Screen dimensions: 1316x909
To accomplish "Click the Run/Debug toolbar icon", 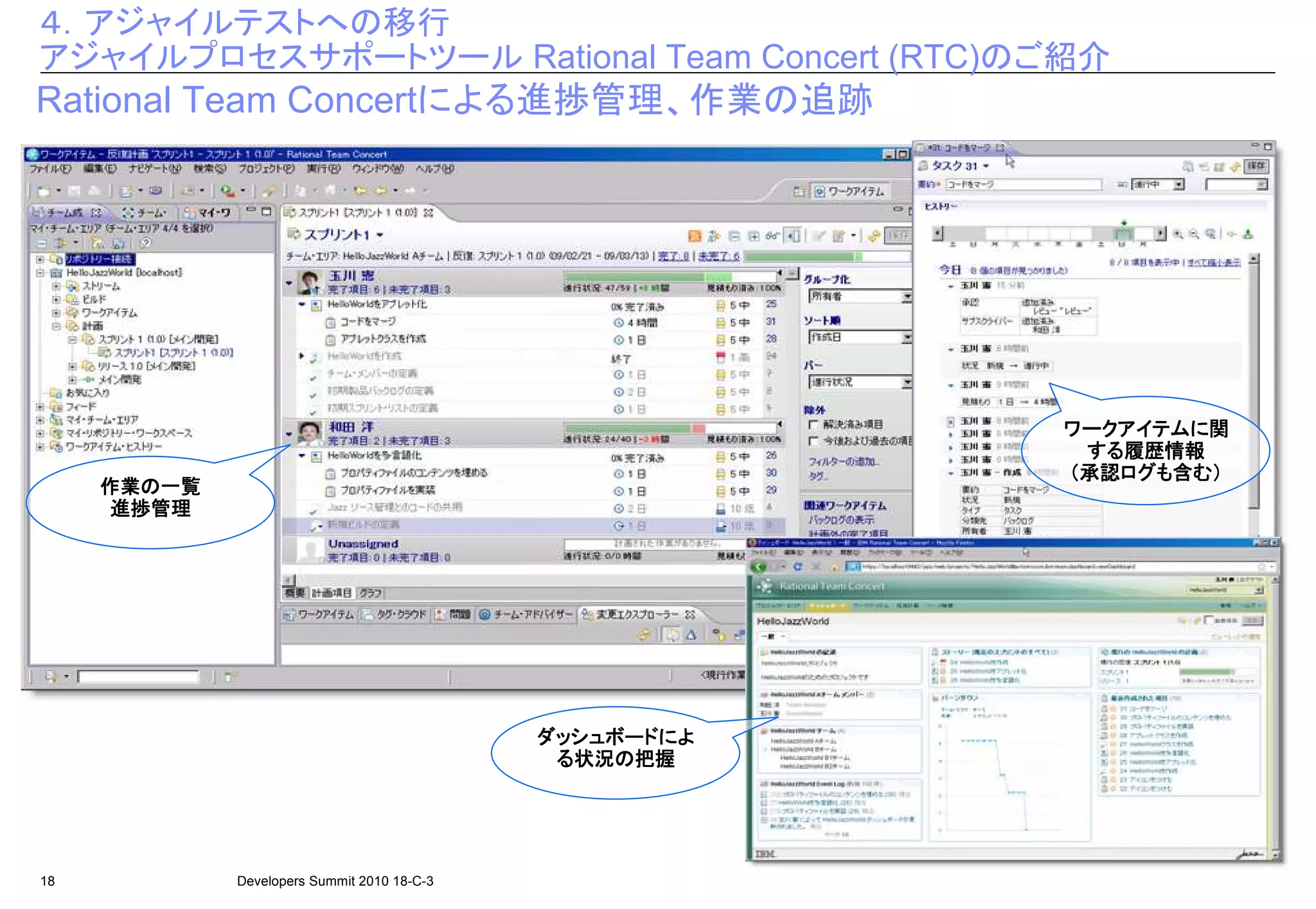I will point(227,190).
